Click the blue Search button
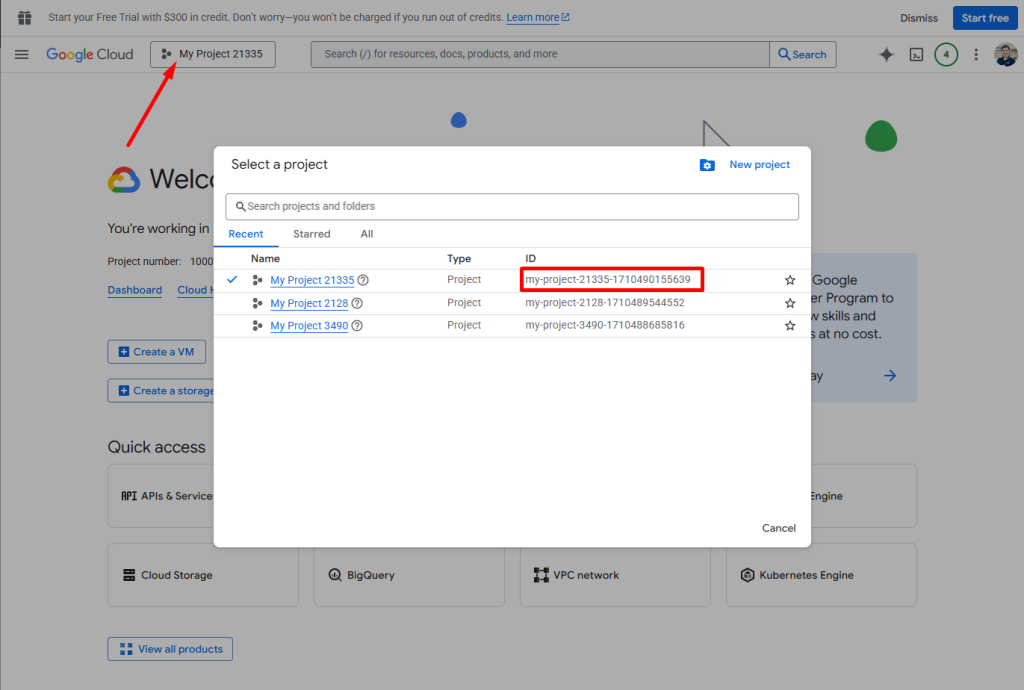 (803, 54)
